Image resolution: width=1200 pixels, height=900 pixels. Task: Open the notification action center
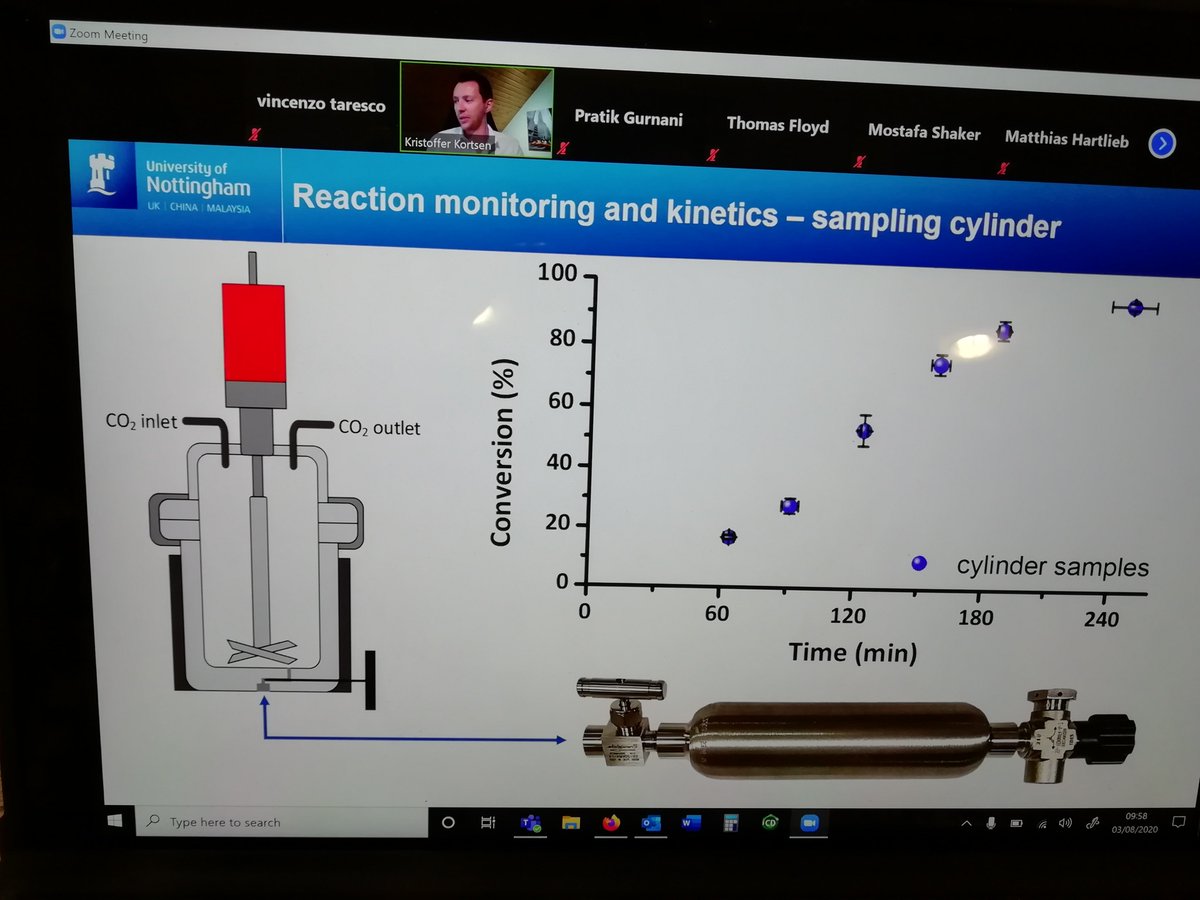click(1180, 822)
